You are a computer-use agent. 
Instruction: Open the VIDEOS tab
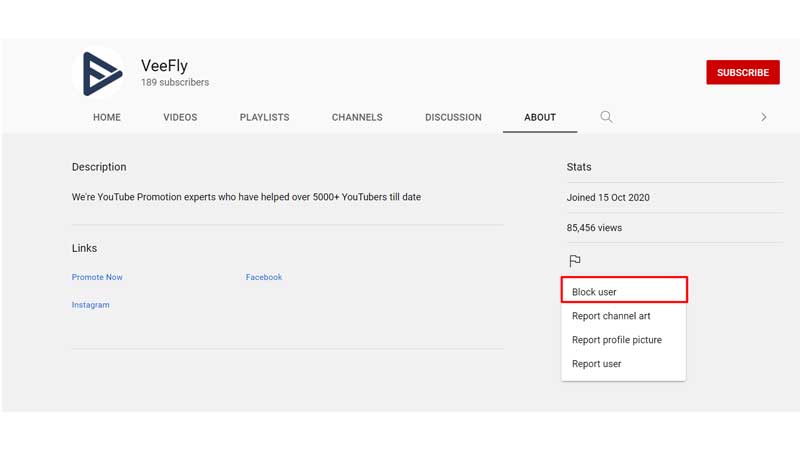(180, 117)
